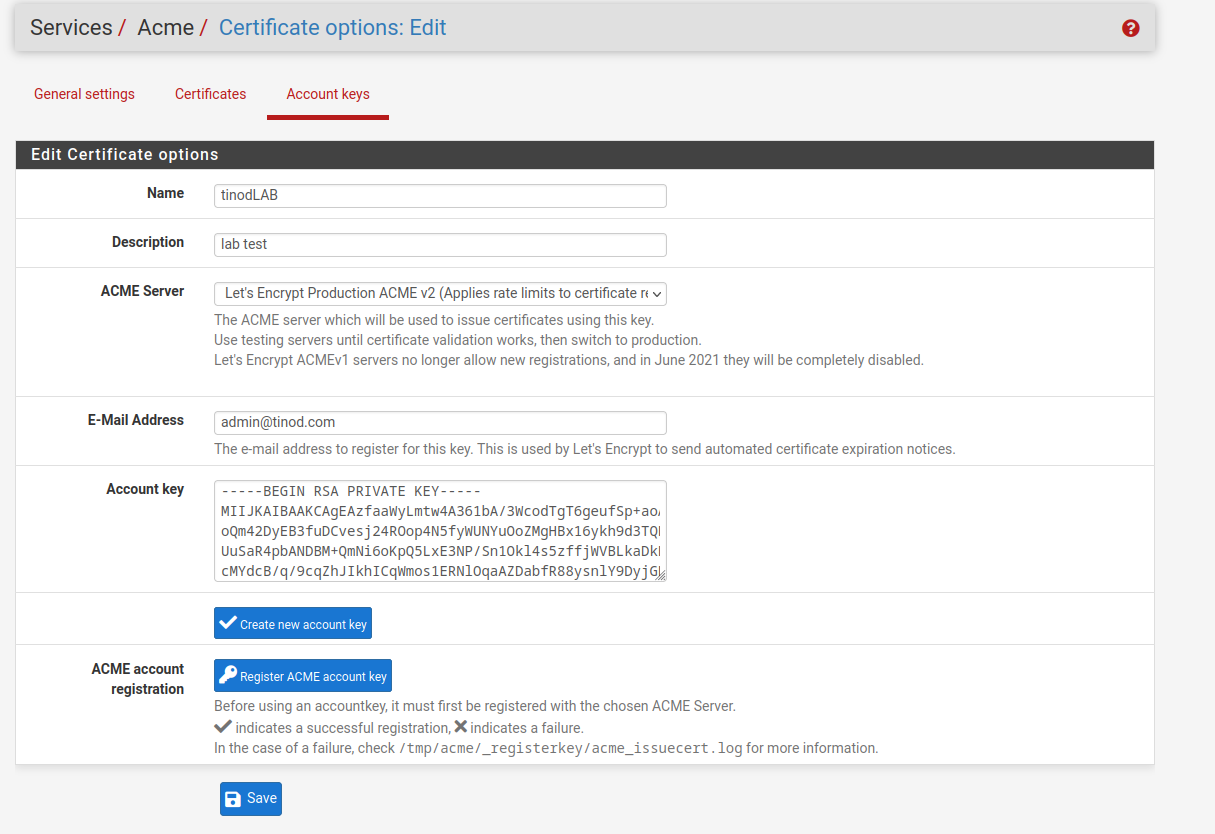The width and height of the screenshot is (1215, 834).
Task: Focus the Name field containing tinodLAB
Action: (x=440, y=196)
